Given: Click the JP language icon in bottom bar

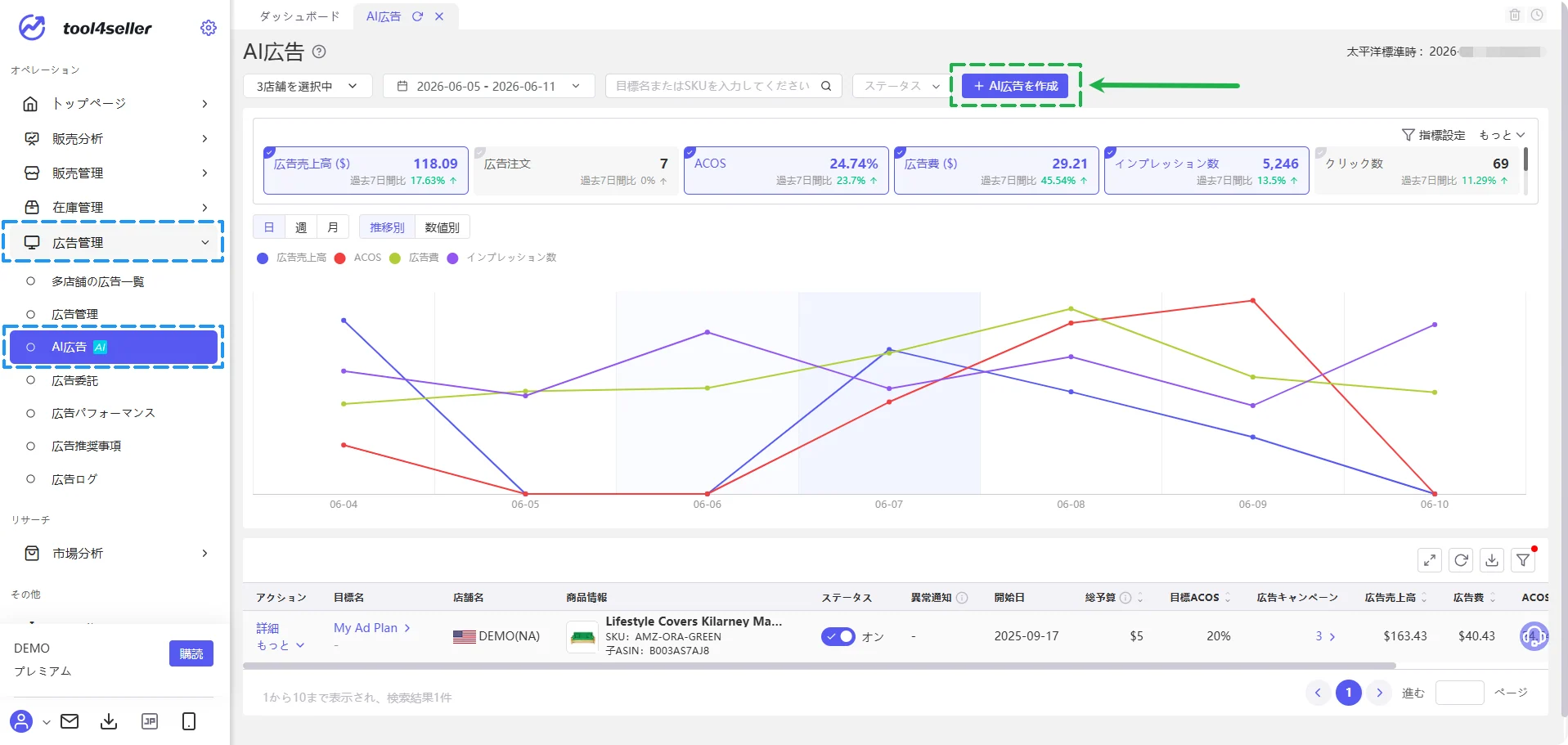Looking at the screenshot, I should (150, 721).
